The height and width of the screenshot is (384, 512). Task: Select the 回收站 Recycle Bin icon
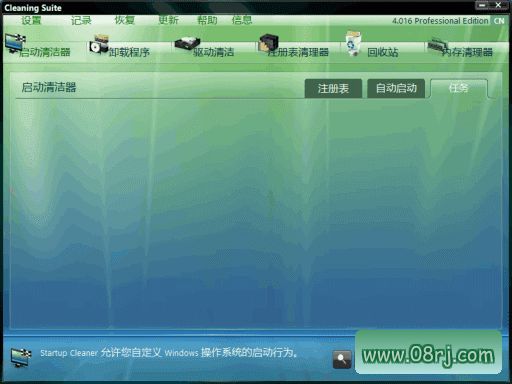[x=353, y=43]
